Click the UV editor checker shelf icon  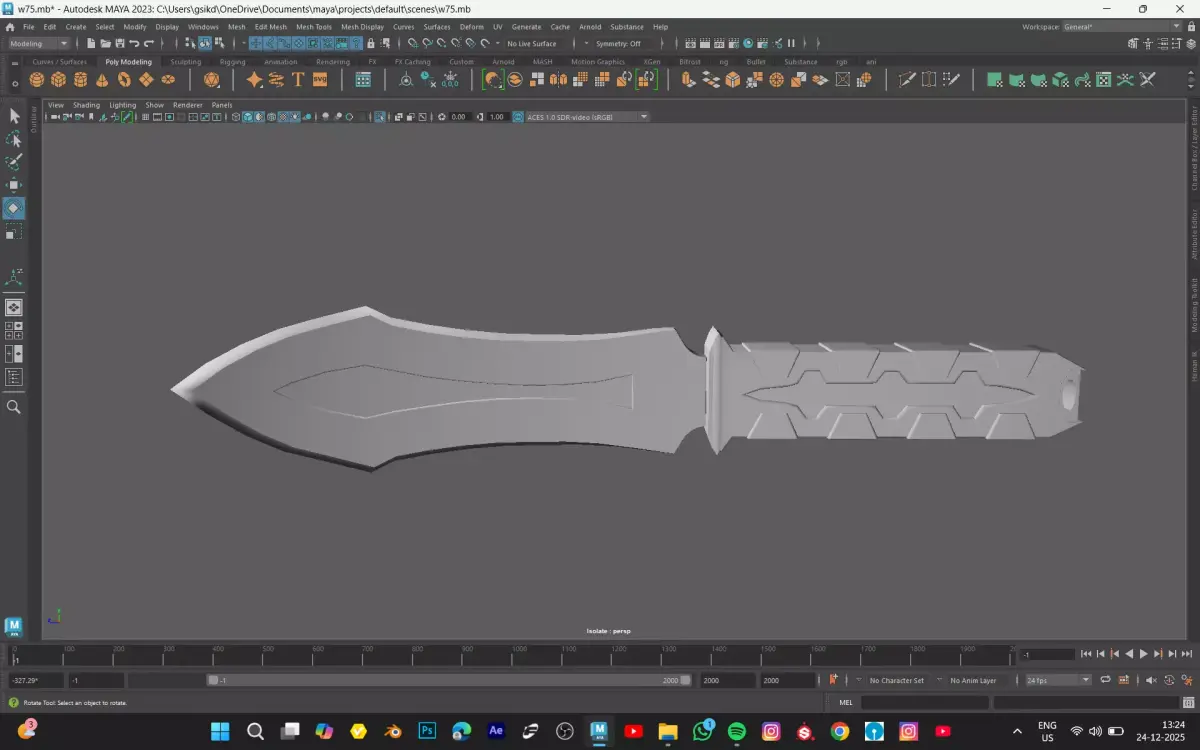click(x=1103, y=80)
